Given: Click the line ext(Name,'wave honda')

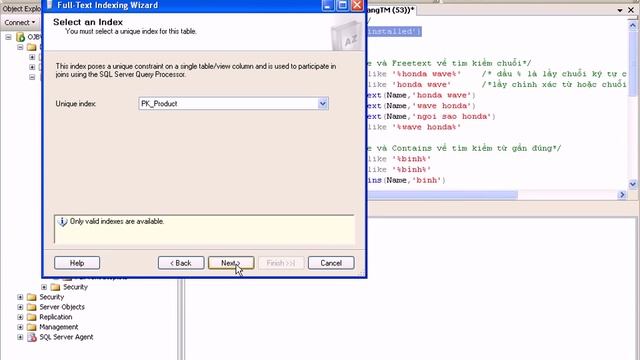Looking at the screenshot, I should [421, 106].
